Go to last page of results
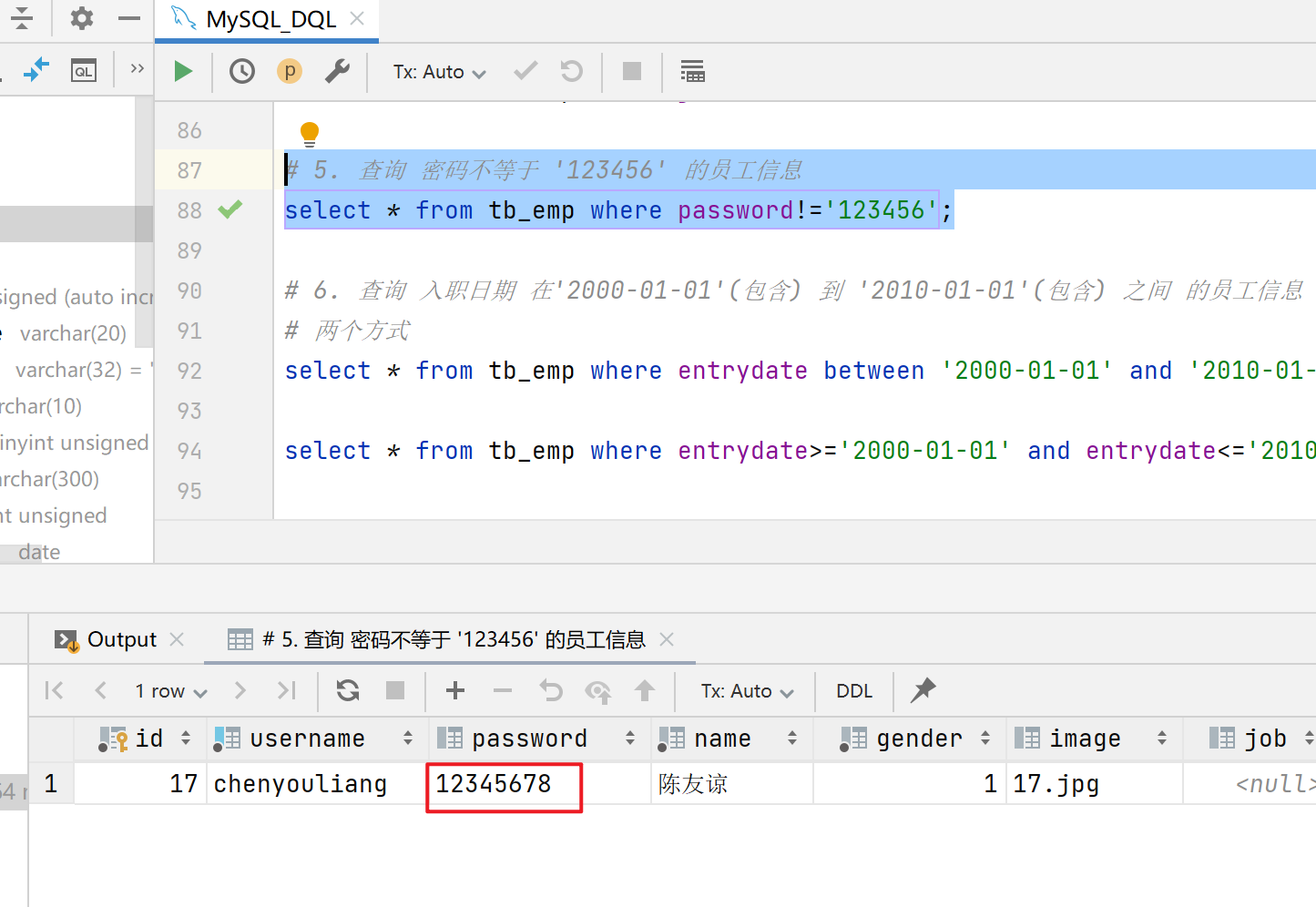Screen dimensions: 1316x907 point(287,690)
